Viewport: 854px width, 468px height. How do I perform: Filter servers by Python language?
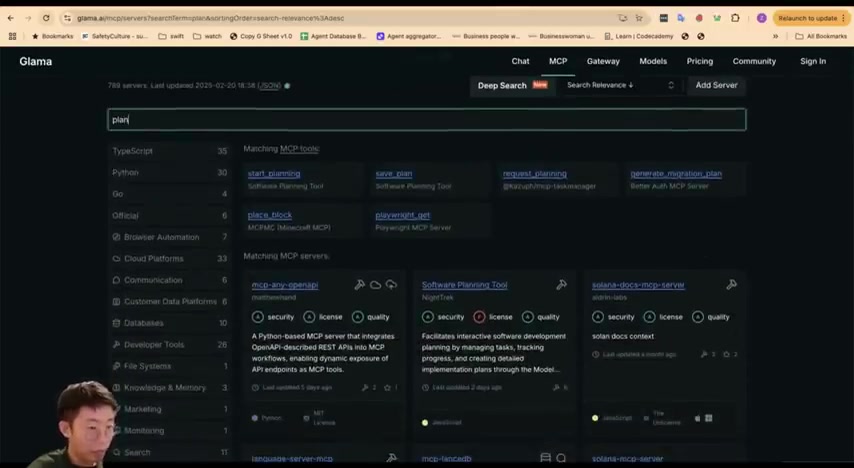coord(169,172)
